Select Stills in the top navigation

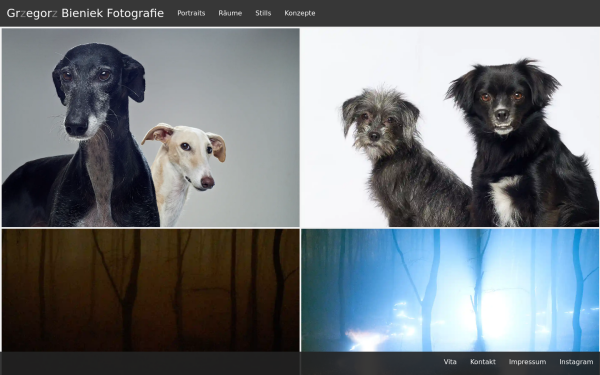(x=263, y=13)
